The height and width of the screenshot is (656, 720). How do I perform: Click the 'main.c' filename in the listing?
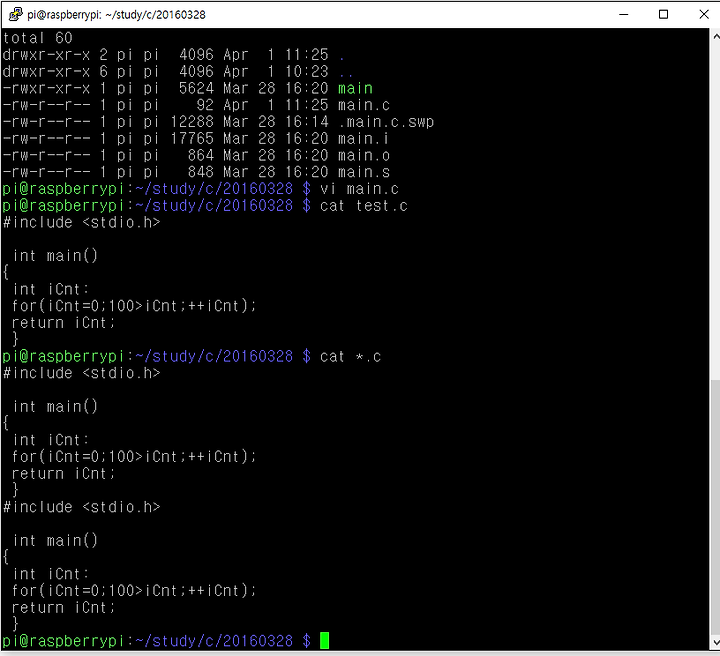click(x=364, y=105)
